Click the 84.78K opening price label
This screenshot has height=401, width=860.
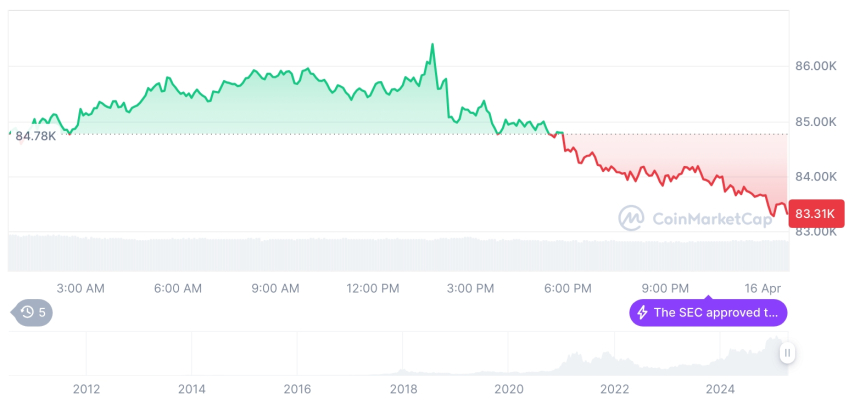(x=36, y=136)
